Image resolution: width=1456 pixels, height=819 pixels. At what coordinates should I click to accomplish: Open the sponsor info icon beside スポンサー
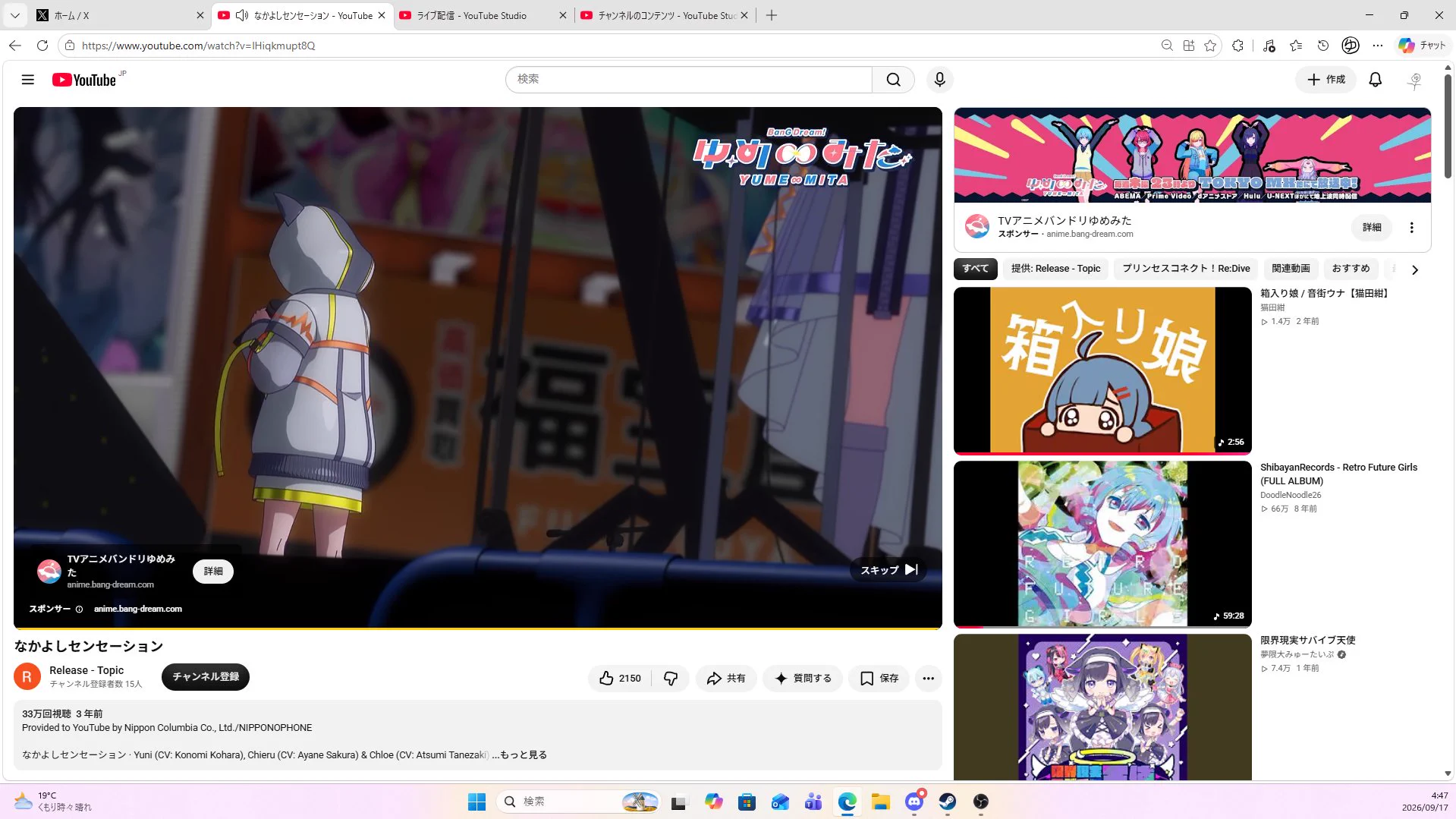(x=79, y=610)
